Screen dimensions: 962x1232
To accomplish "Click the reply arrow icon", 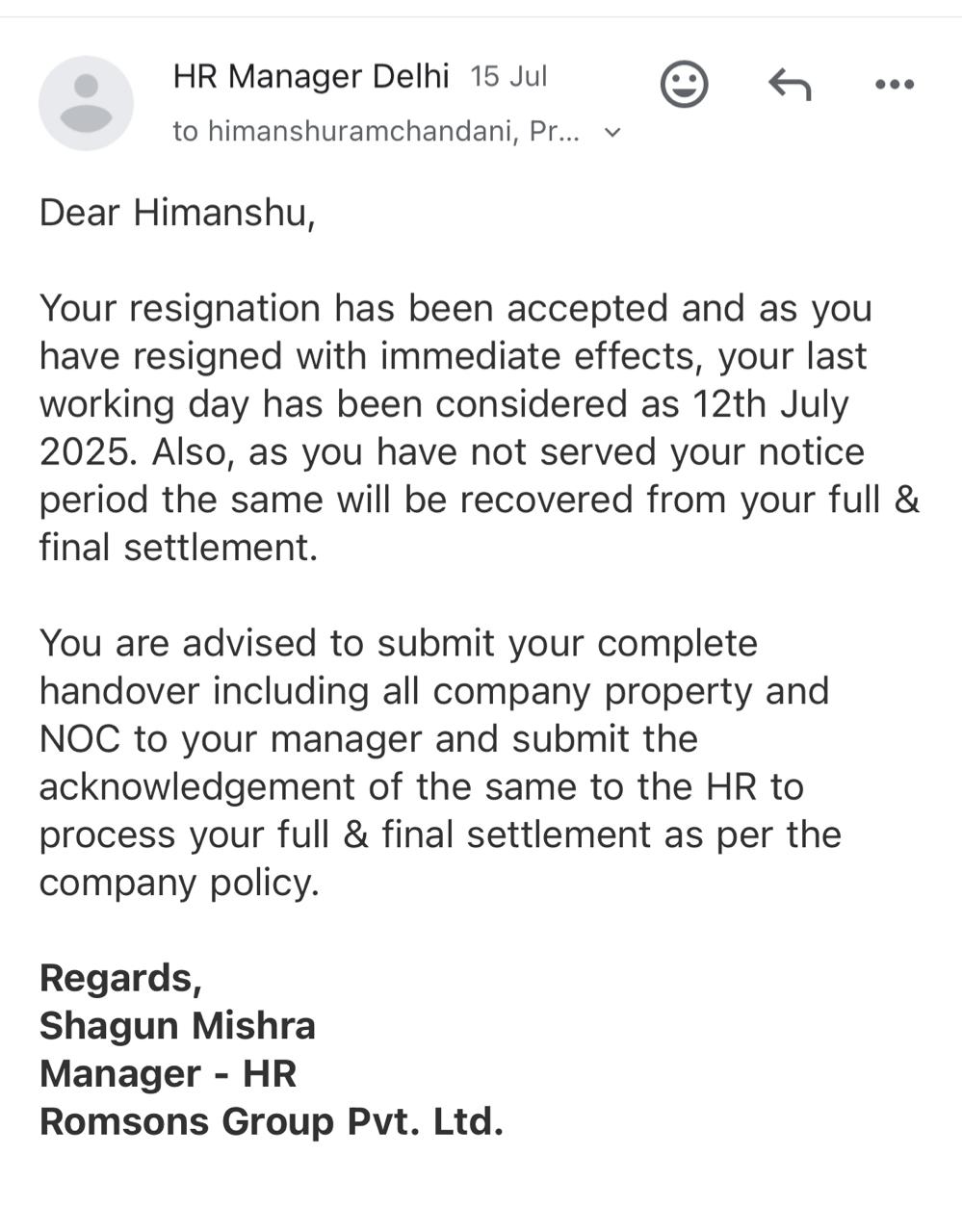I will 790,85.
